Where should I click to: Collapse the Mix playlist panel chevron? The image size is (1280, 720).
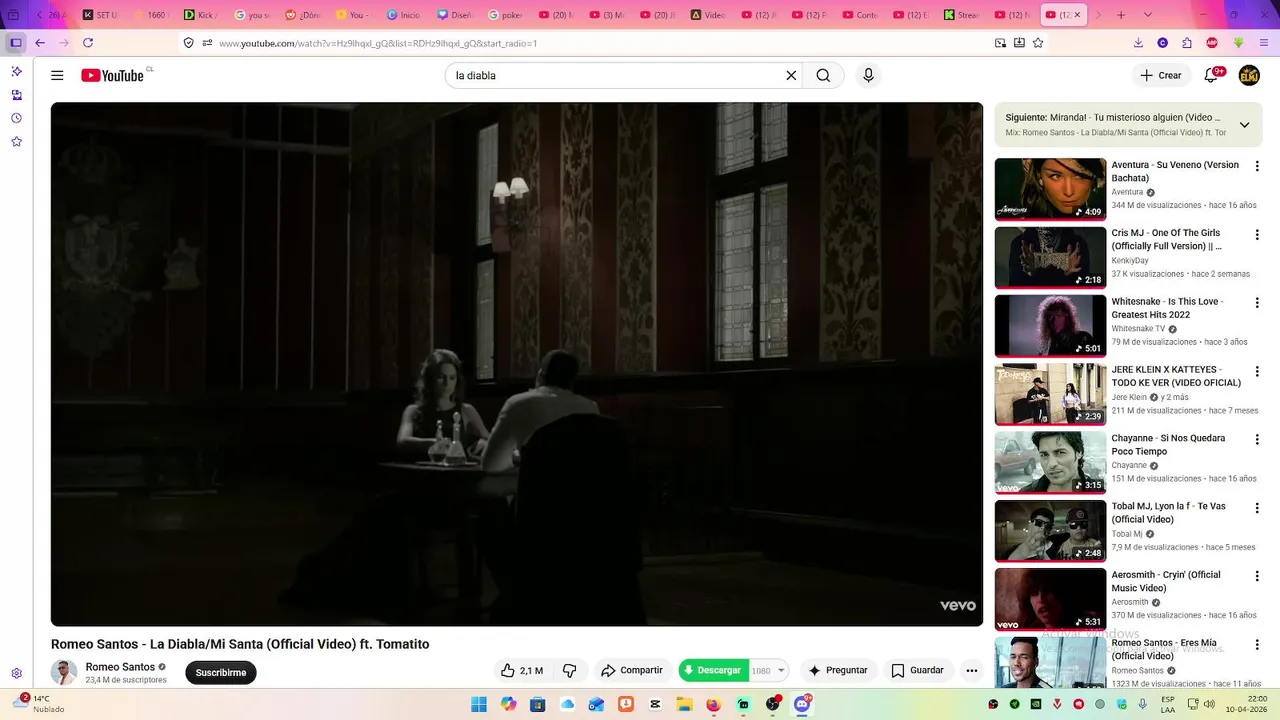point(1244,125)
